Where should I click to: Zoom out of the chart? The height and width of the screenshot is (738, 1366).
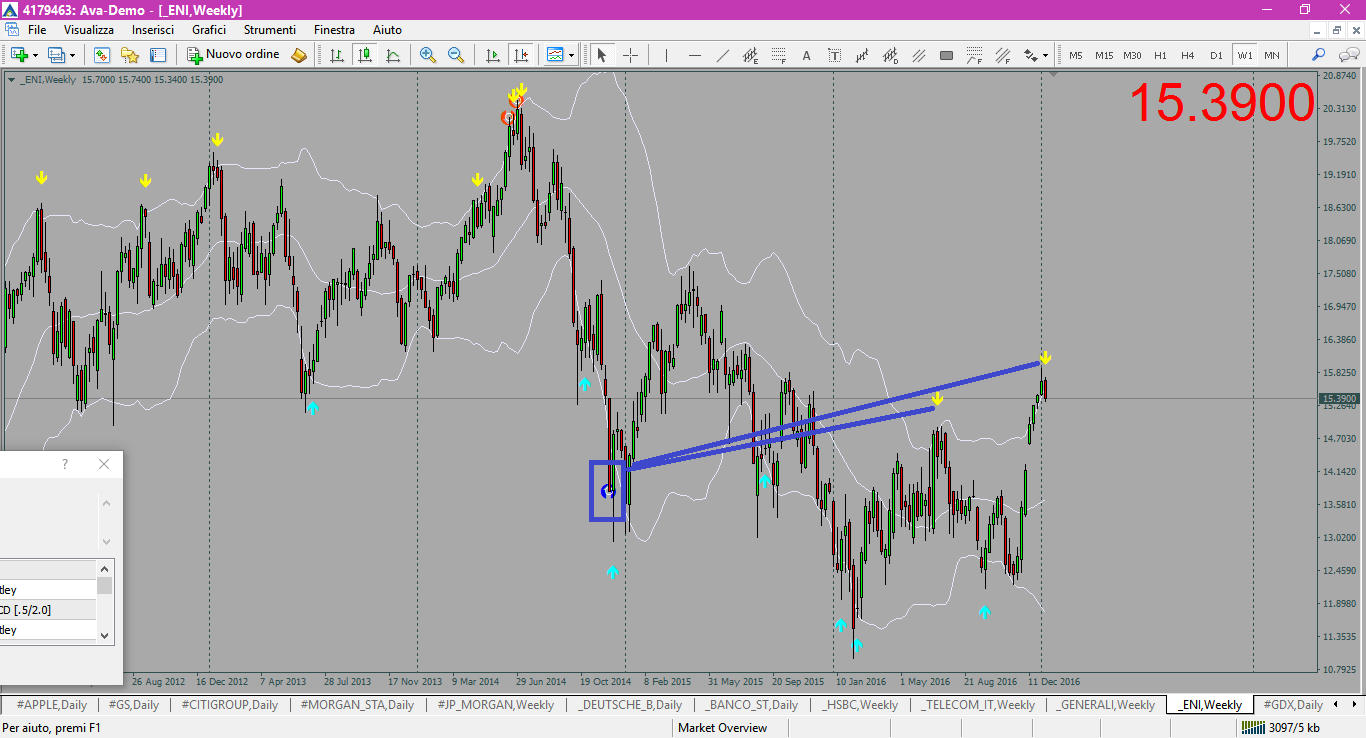(x=456, y=55)
